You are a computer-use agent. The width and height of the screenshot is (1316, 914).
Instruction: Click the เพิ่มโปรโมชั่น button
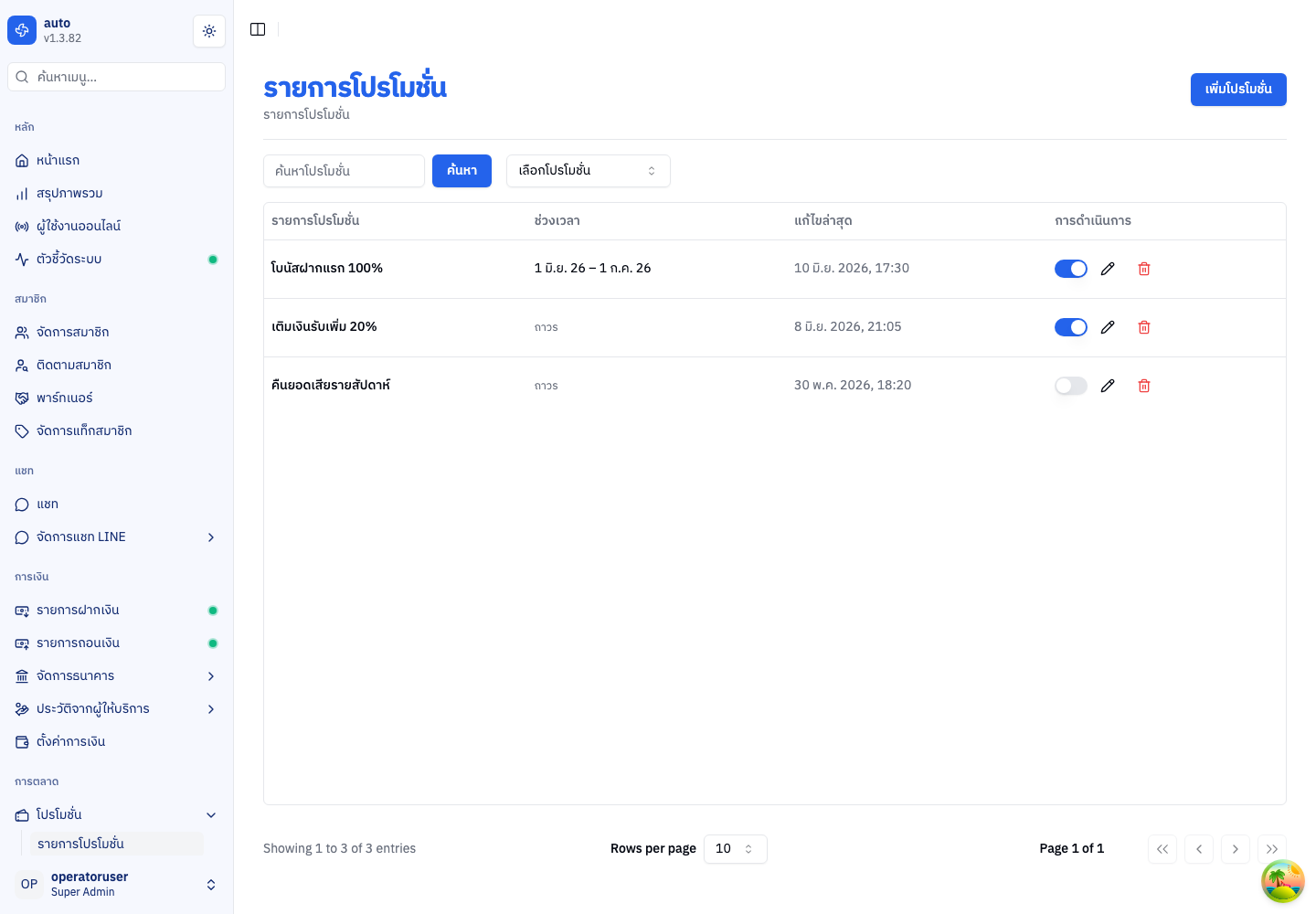tap(1238, 90)
